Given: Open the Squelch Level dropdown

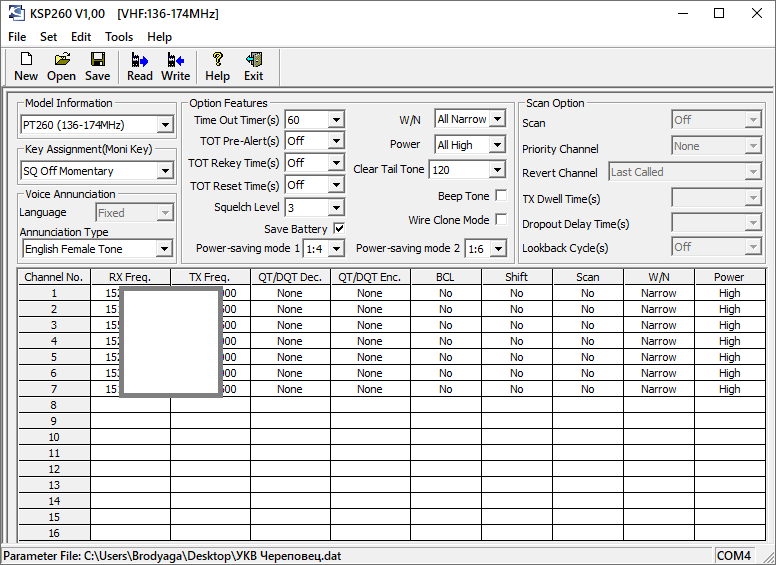Looking at the screenshot, I should (336, 208).
